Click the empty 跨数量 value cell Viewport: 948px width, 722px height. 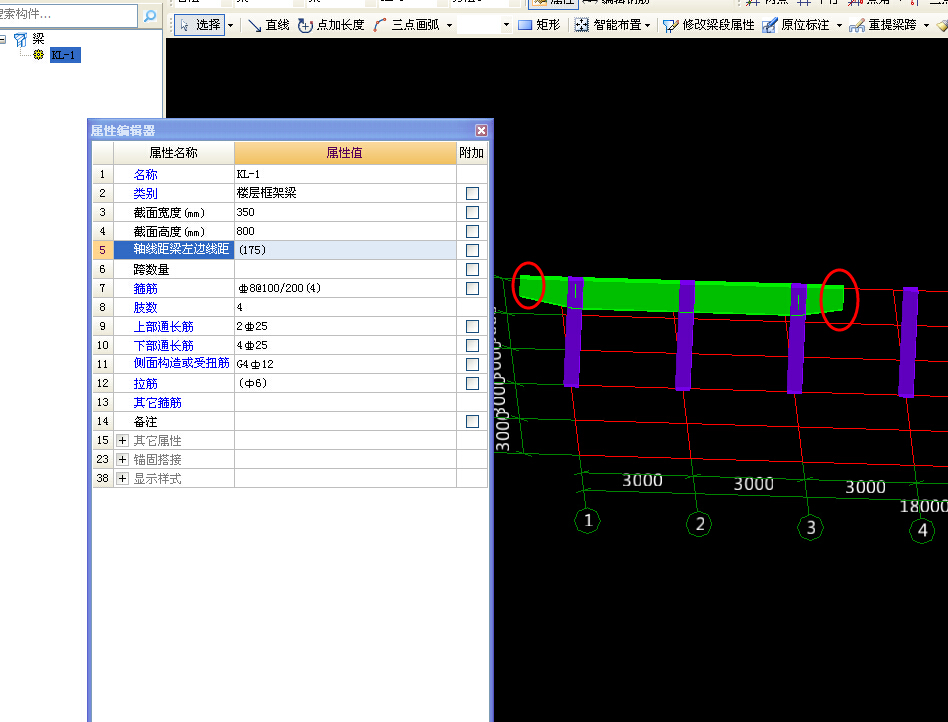(345, 269)
